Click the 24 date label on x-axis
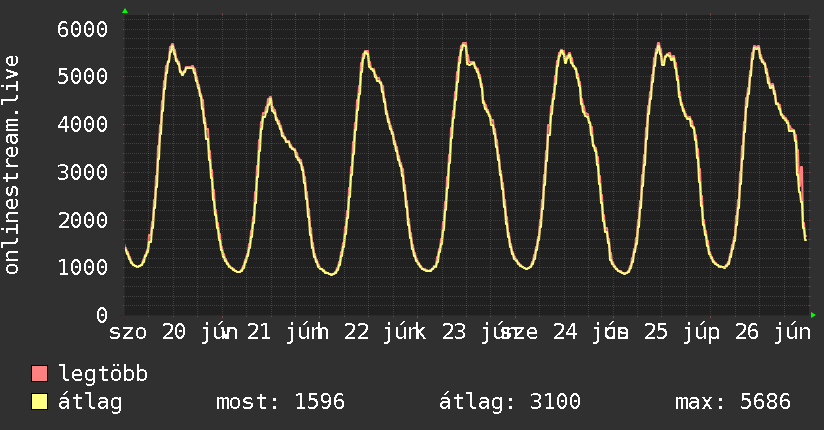The image size is (824, 430). coord(565,332)
